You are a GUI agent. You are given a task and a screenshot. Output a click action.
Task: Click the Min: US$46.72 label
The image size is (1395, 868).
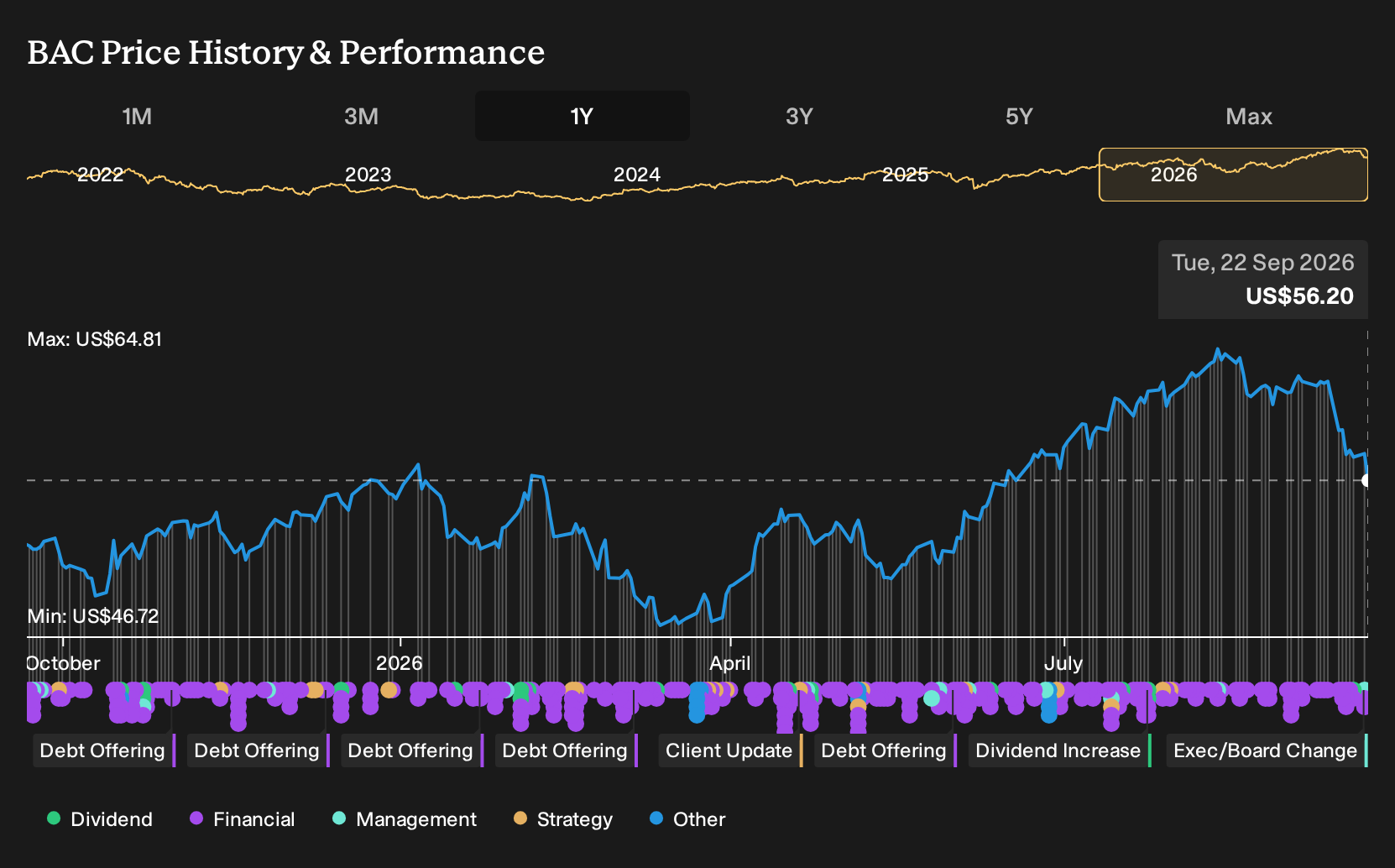(93, 616)
